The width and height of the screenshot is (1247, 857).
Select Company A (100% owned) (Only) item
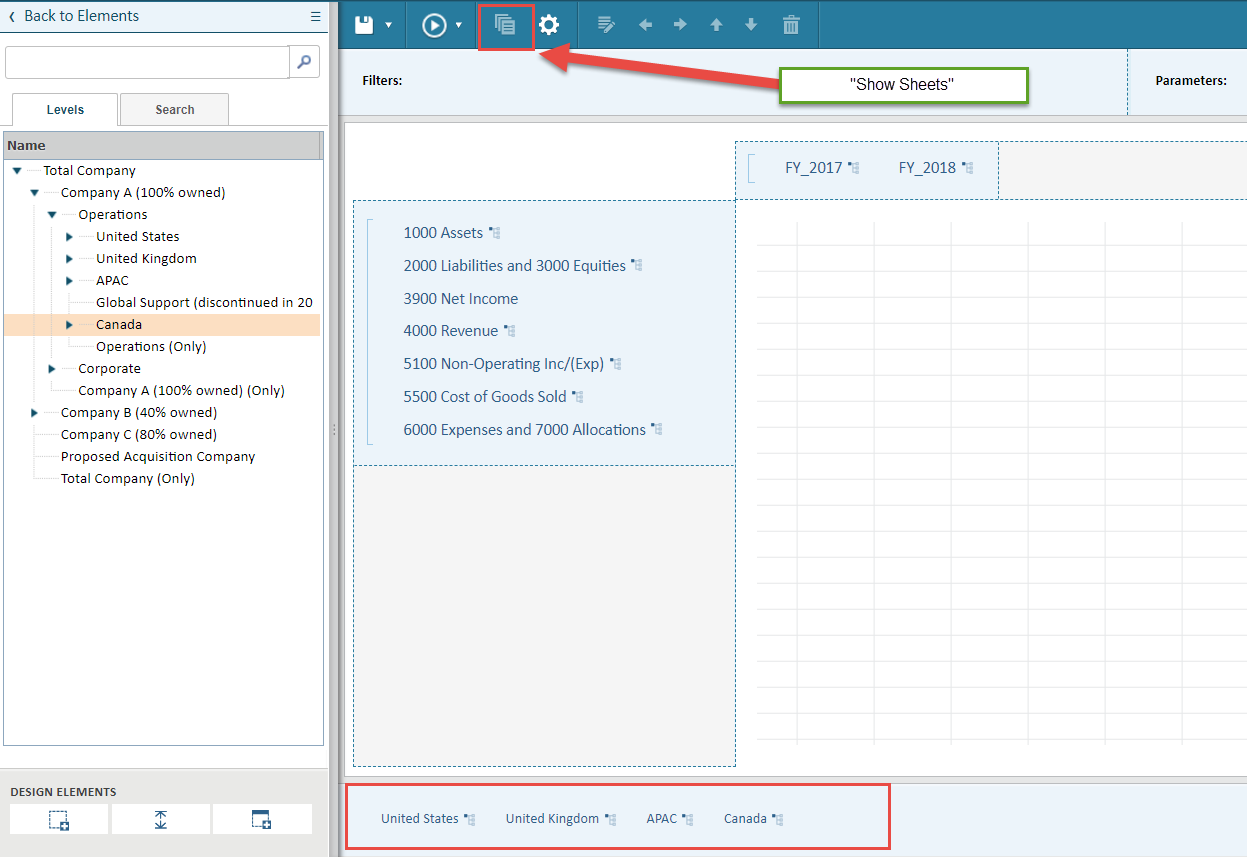point(181,391)
